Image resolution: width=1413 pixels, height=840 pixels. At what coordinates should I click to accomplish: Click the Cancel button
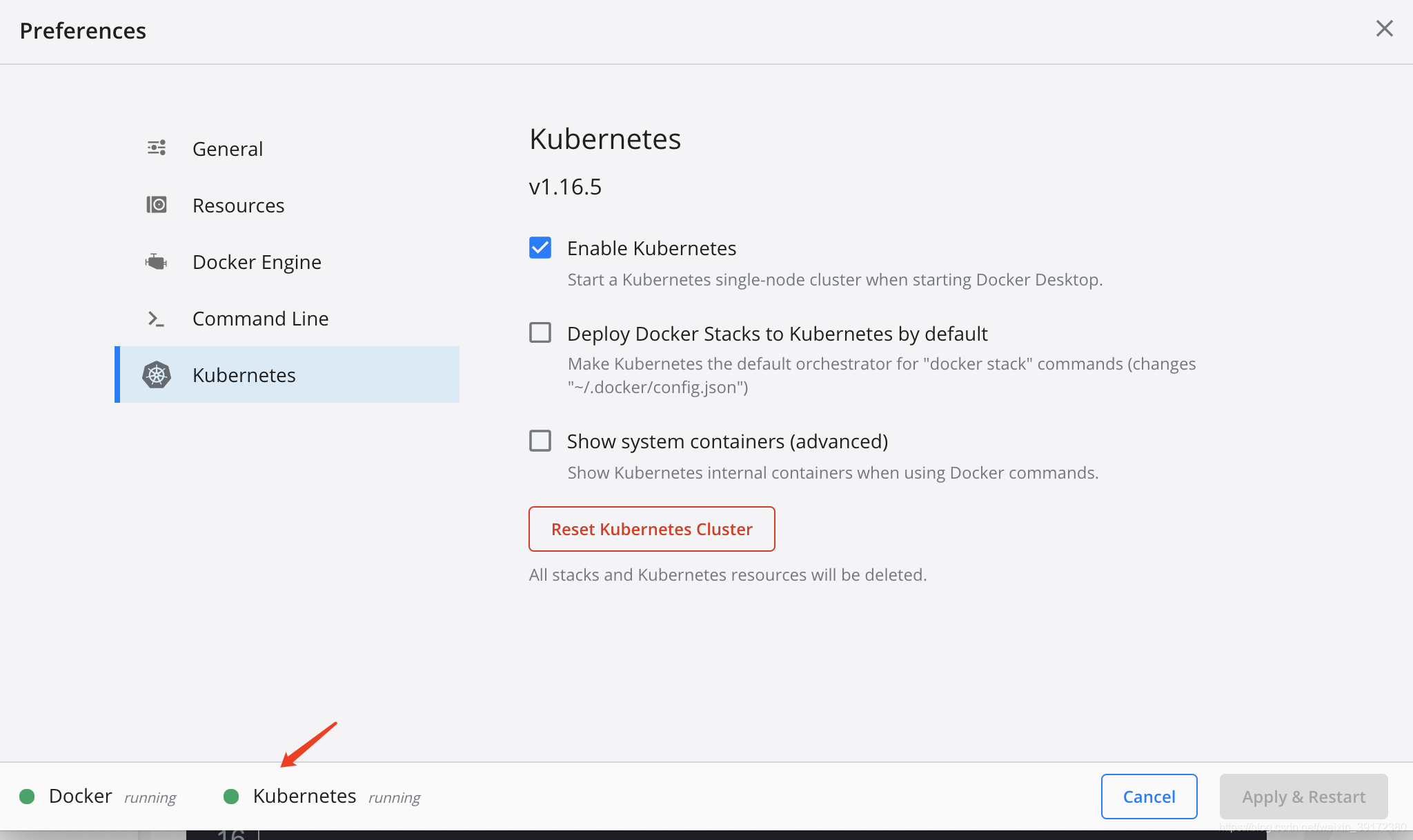1149,797
